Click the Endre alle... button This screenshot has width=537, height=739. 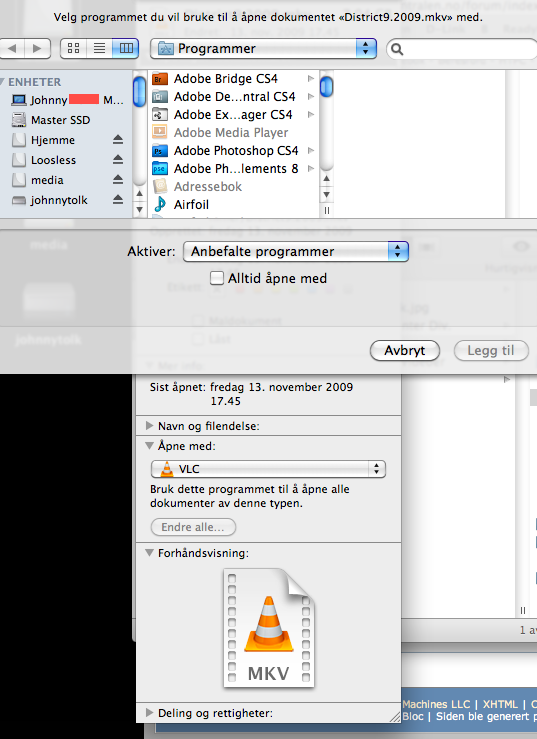click(x=193, y=527)
